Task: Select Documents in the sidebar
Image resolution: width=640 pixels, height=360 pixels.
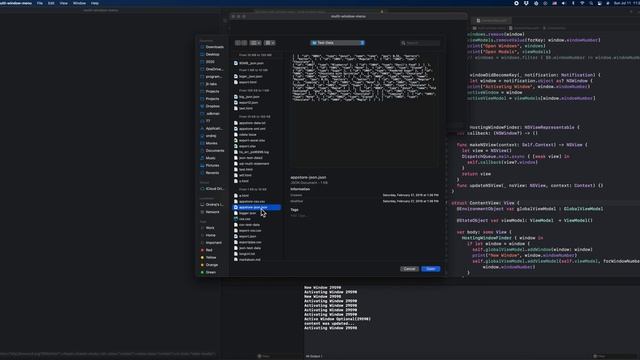Action: tap(212, 151)
